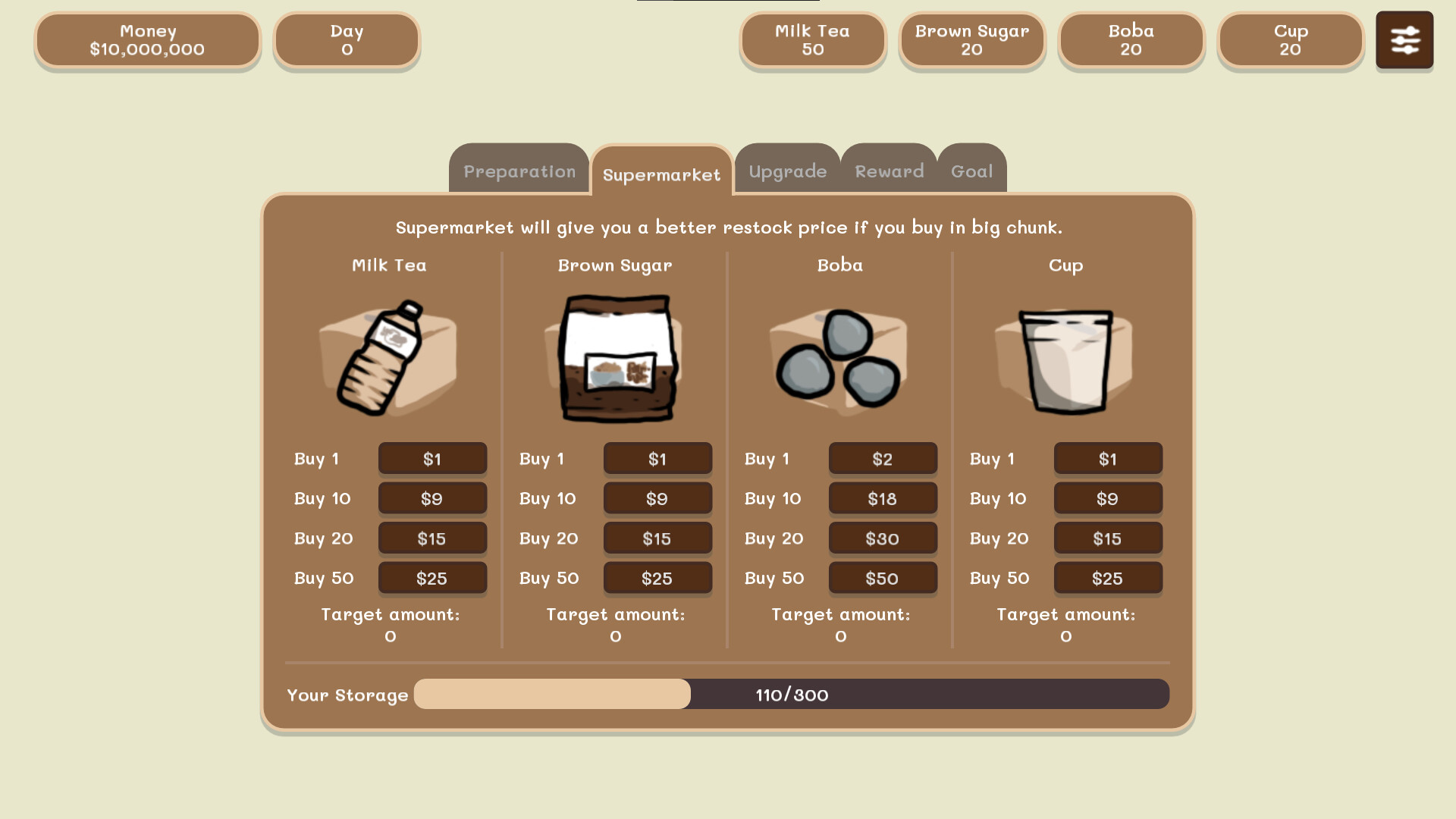Expand Boba target amount setting

(x=841, y=624)
